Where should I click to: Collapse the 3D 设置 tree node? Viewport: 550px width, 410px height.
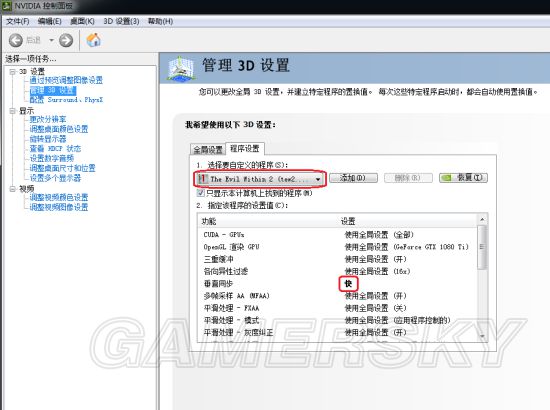click(13, 72)
